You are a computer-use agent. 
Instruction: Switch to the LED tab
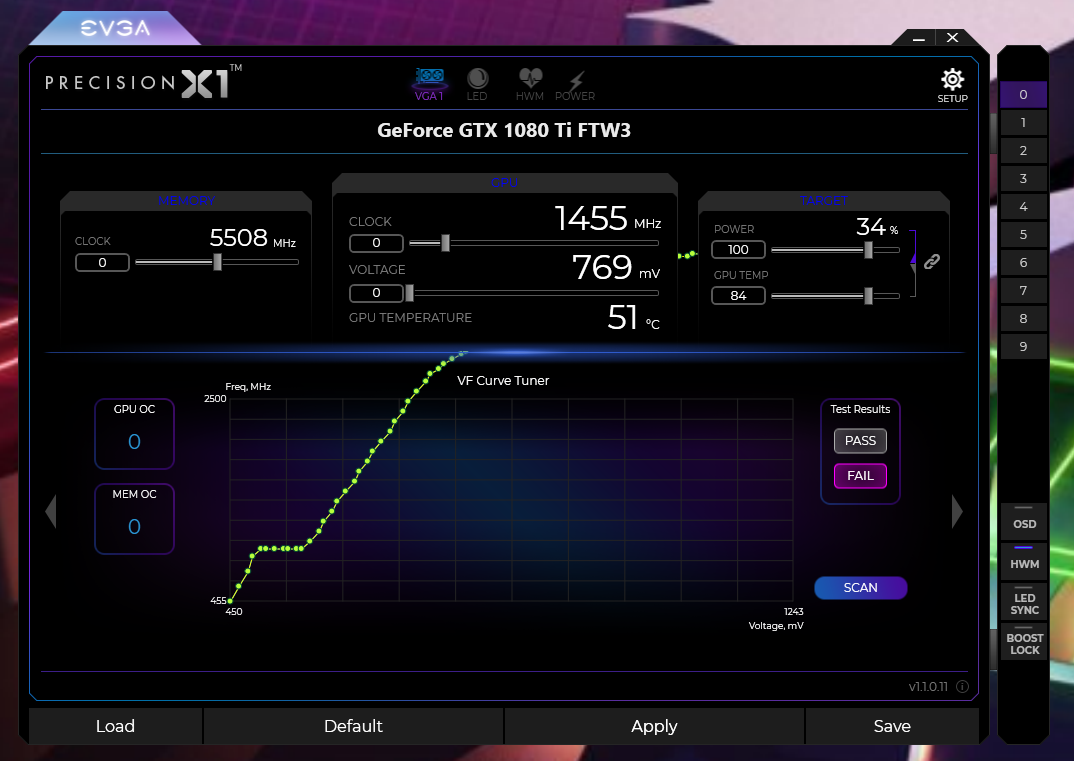(477, 84)
